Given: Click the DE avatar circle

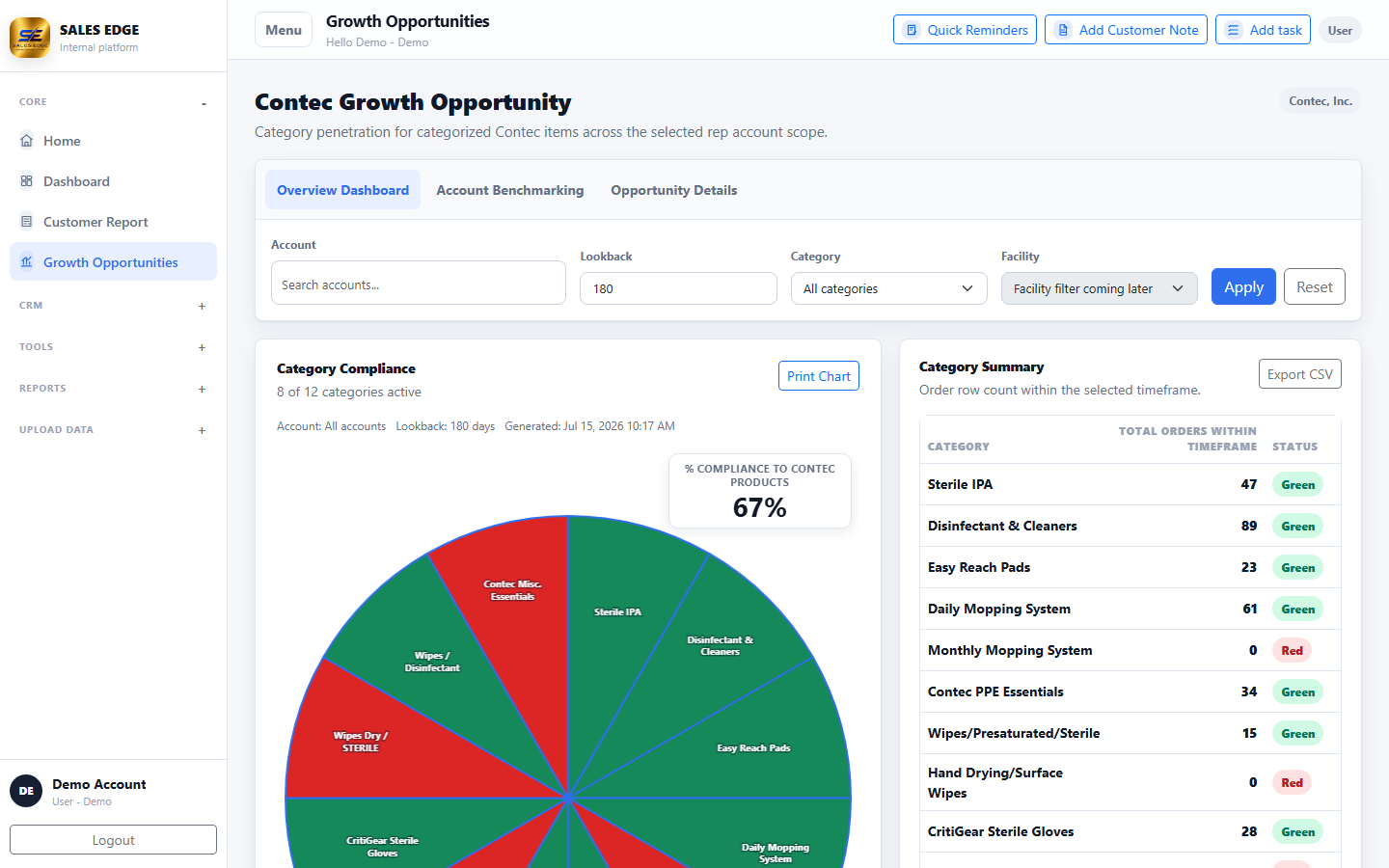Looking at the screenshot, I should pos(26,791).
